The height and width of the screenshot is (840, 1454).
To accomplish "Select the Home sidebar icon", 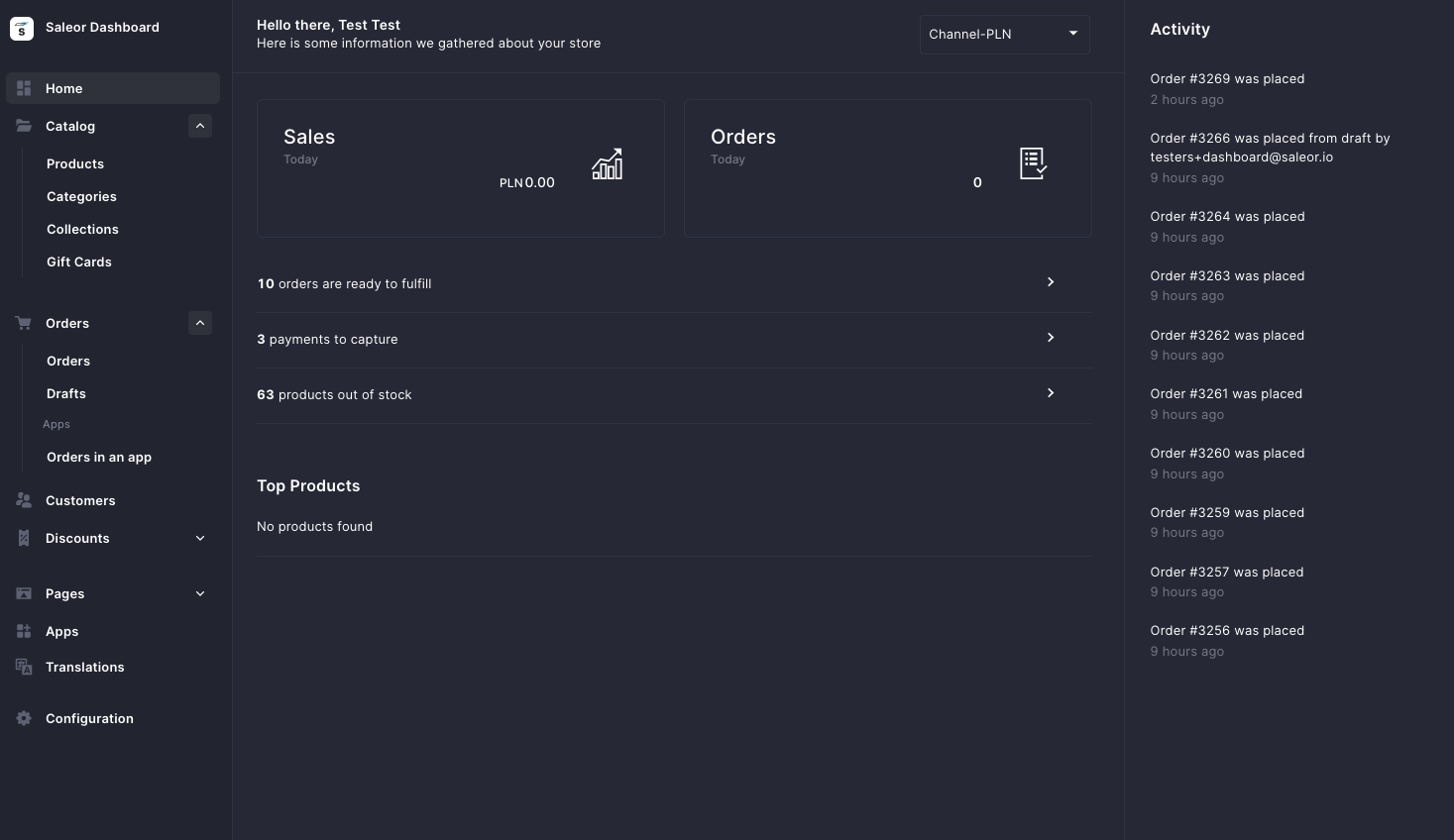I will (24, 88).
